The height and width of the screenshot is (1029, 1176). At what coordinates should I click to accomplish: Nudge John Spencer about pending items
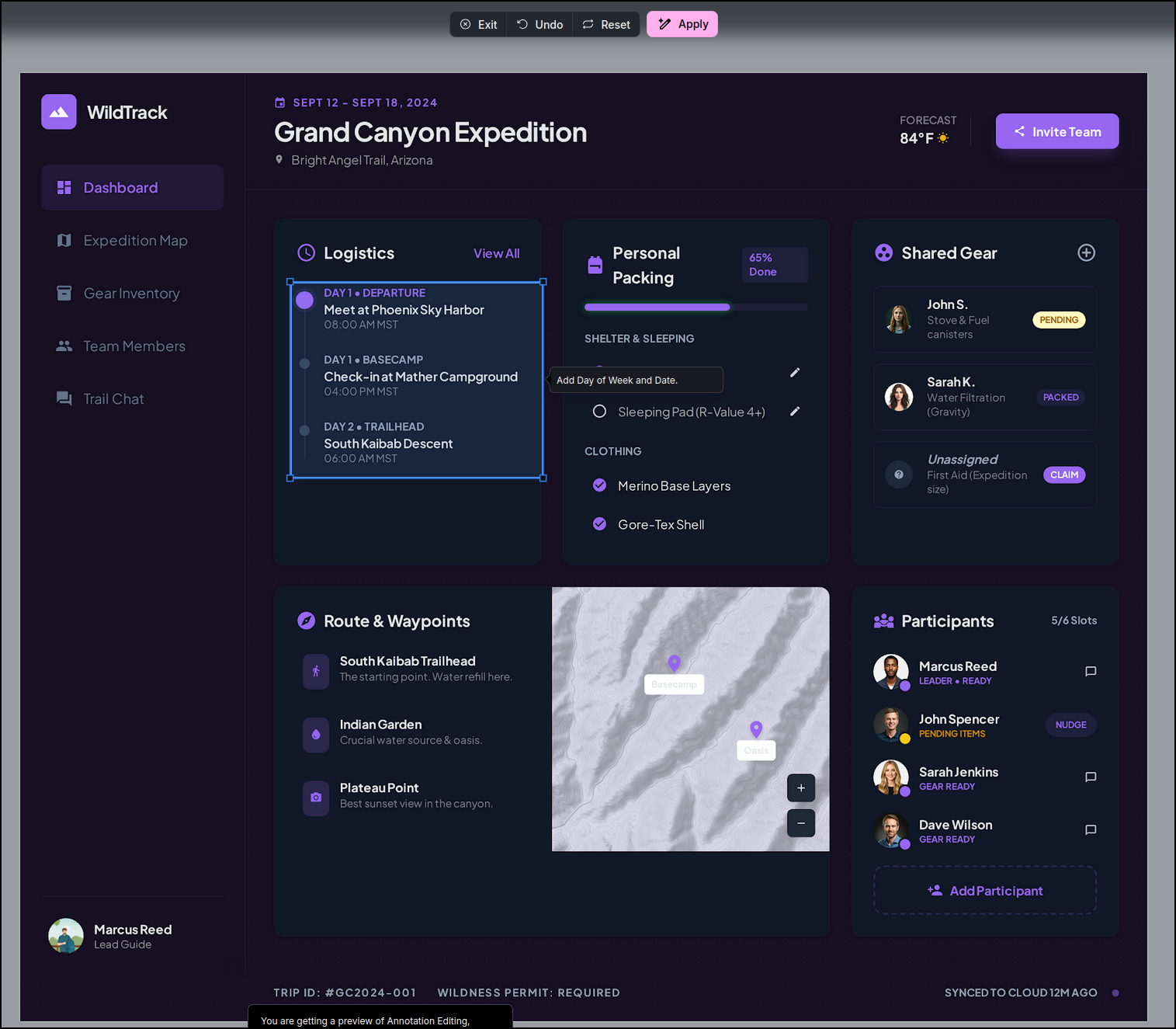click(1070, 725)
